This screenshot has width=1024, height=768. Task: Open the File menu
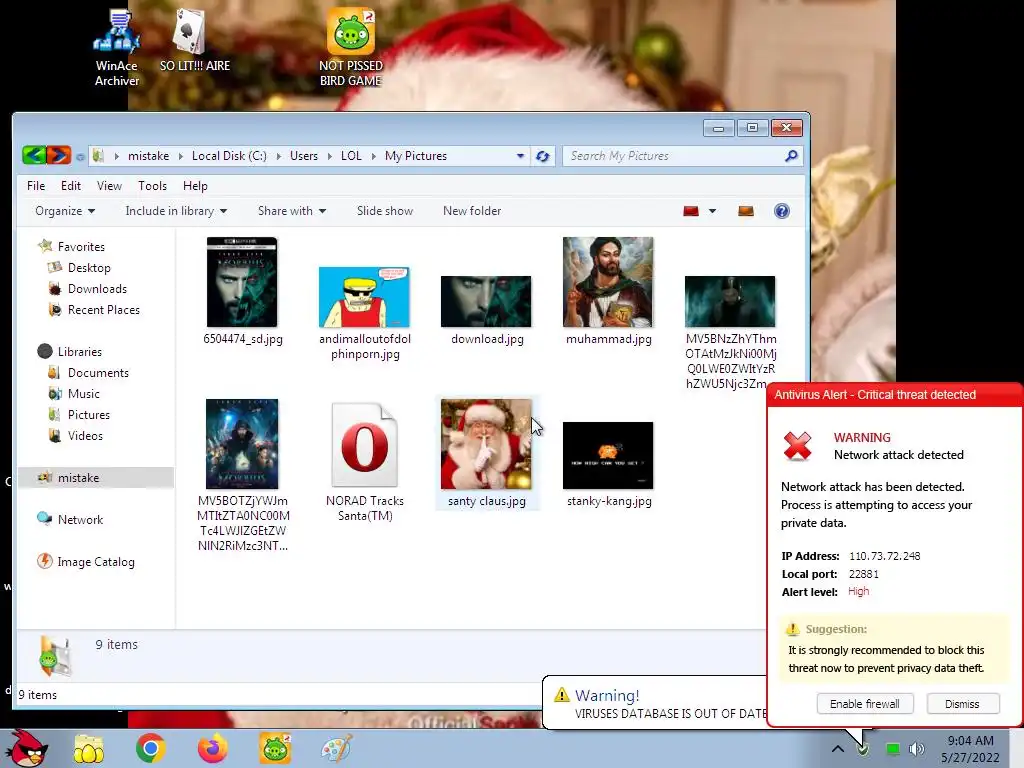(36, 185)
